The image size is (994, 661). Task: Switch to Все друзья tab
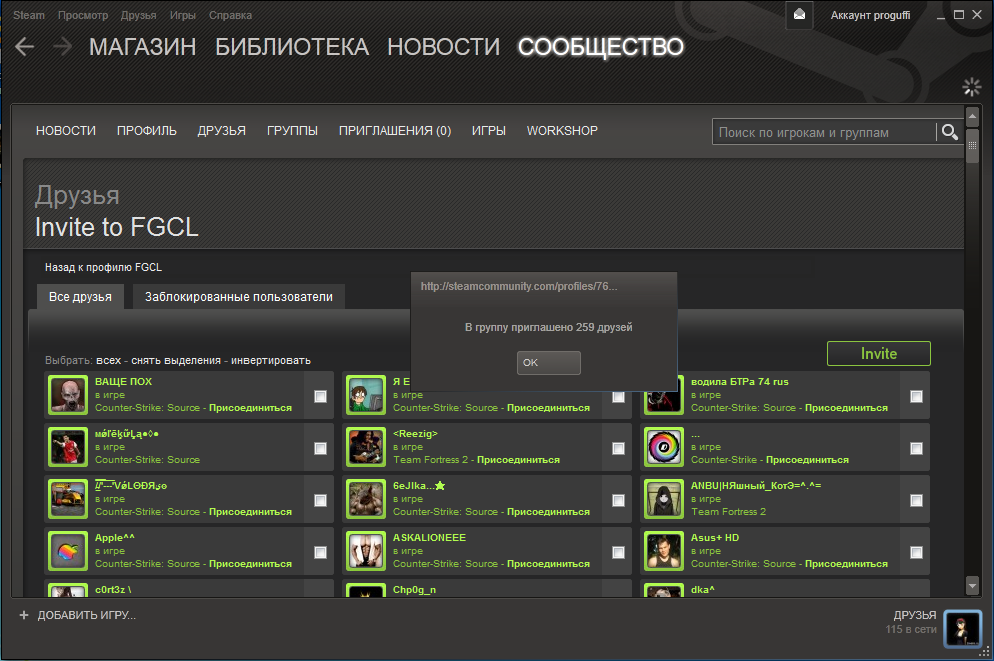(80, 297)
